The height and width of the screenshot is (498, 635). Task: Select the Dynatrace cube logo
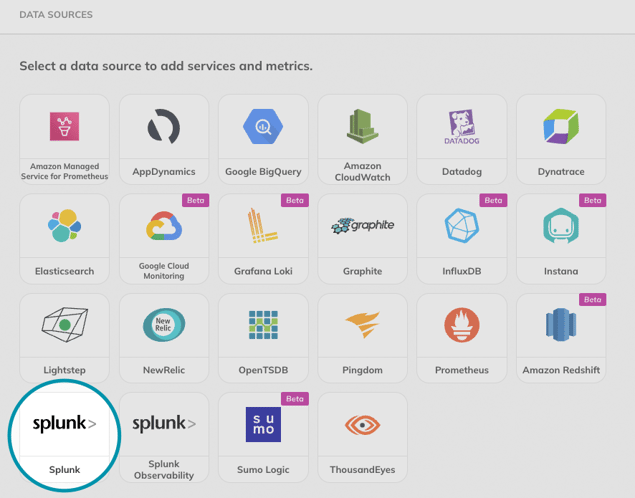561,126
